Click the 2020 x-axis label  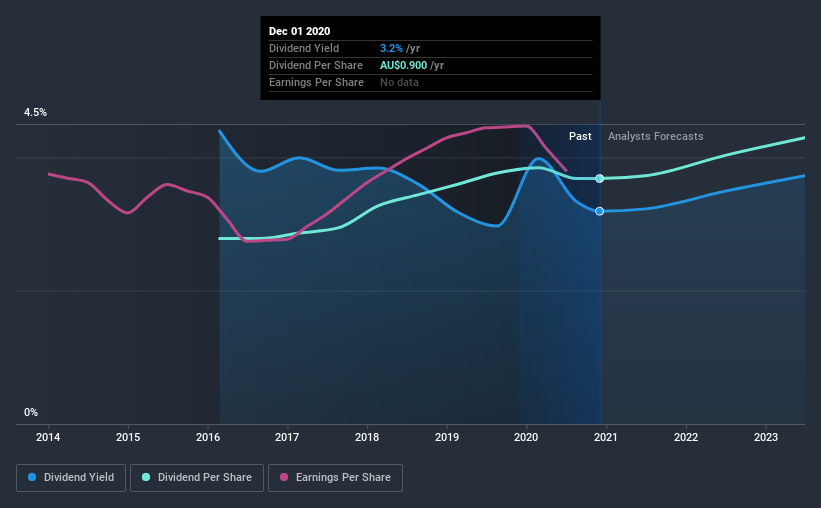click(526, 437)
